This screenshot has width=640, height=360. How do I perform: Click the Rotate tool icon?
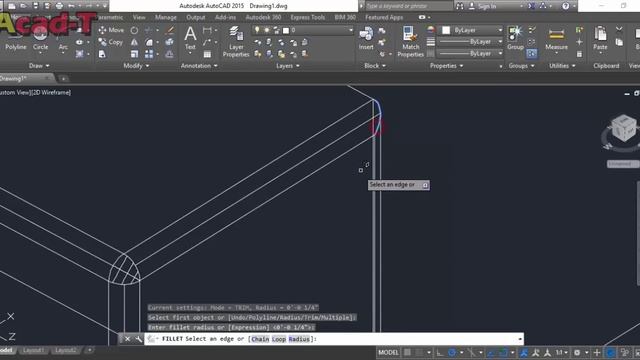coord(134,30)
